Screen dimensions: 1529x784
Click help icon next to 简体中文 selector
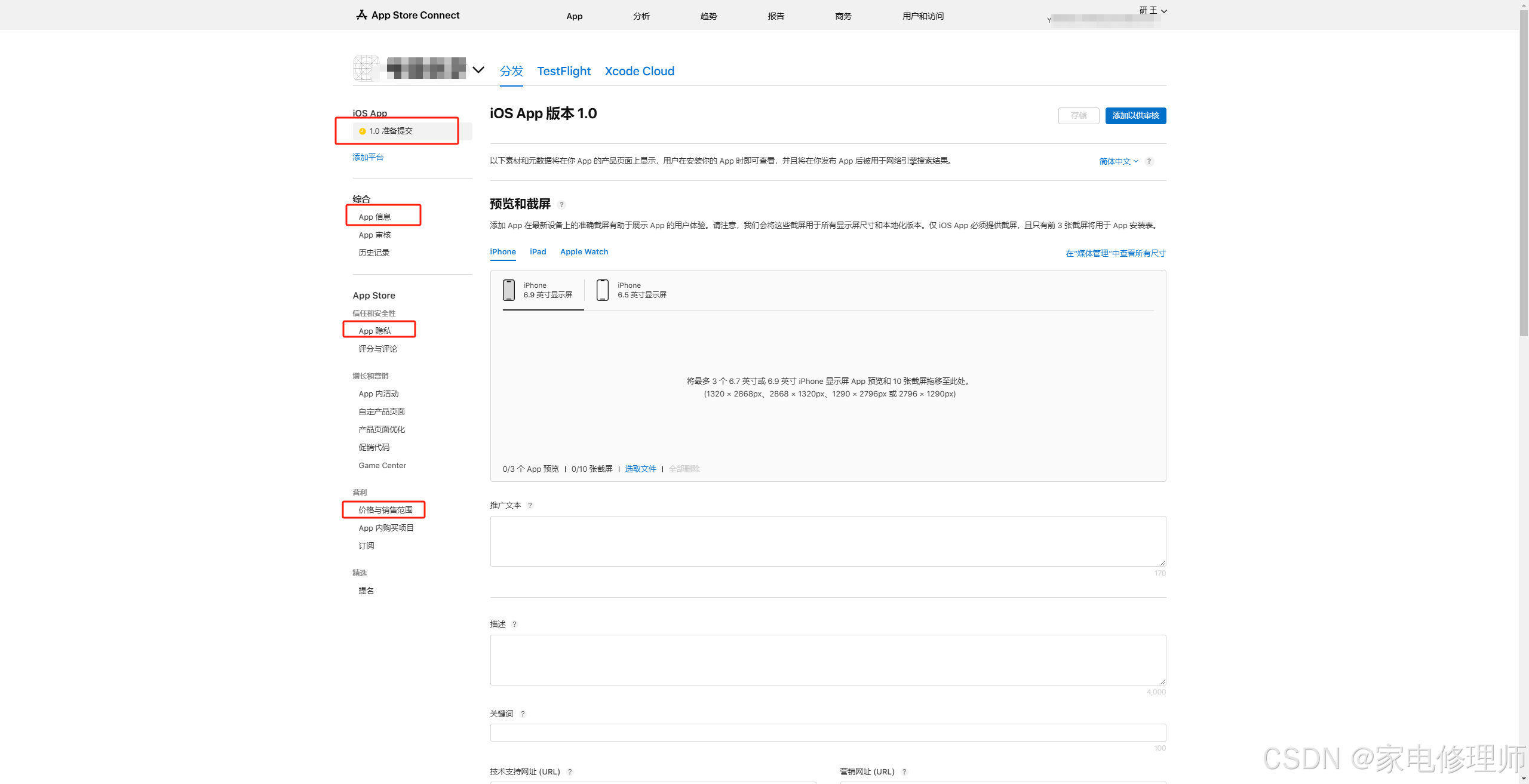coord(1149,161)
